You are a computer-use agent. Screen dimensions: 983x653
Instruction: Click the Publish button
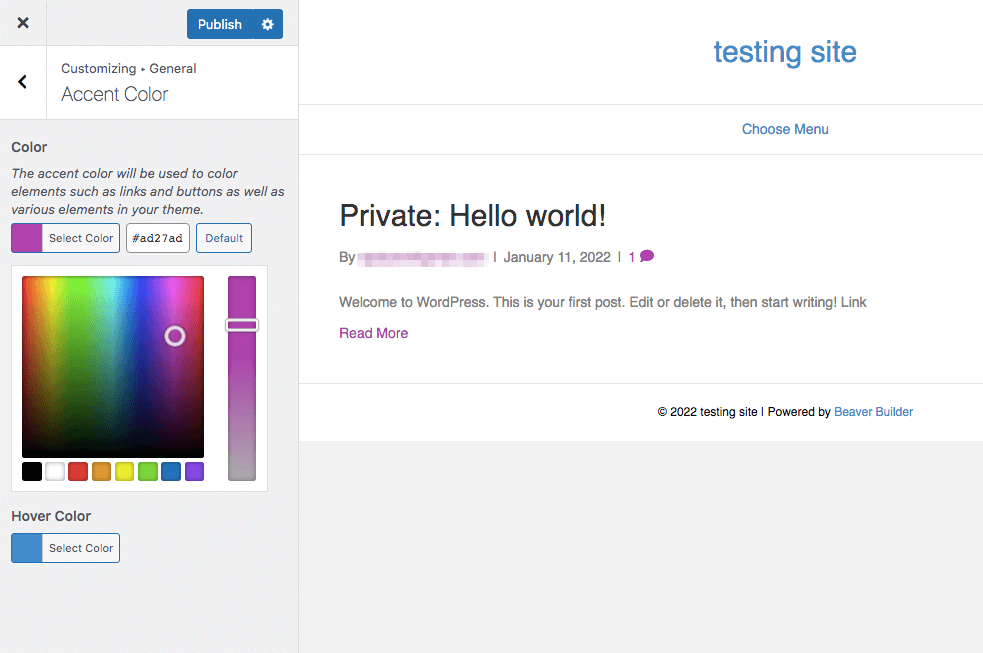[x=220, y=24]
